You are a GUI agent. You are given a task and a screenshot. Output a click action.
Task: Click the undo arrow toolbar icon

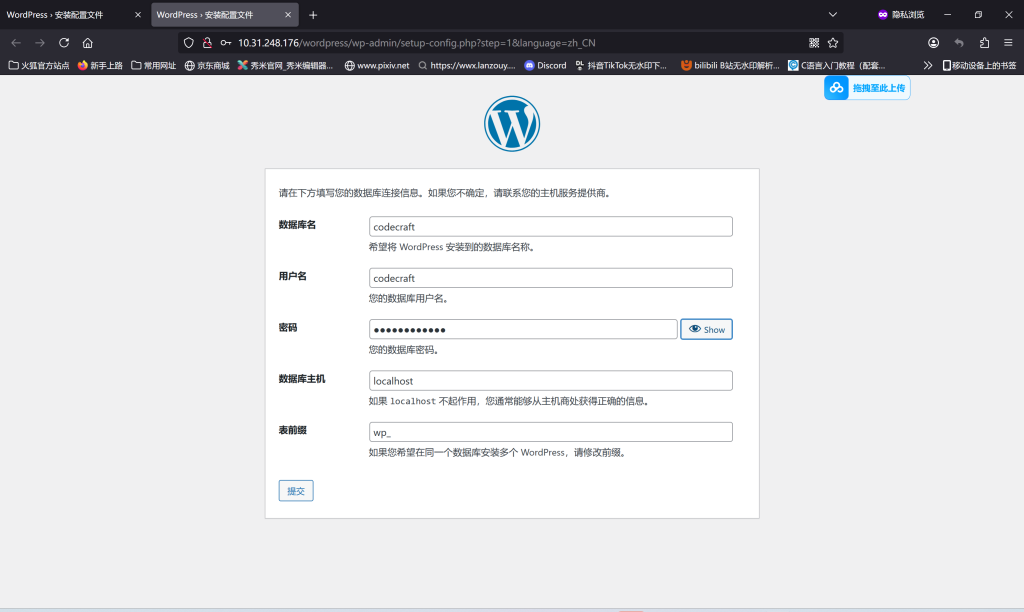click(x=959, y=43)
